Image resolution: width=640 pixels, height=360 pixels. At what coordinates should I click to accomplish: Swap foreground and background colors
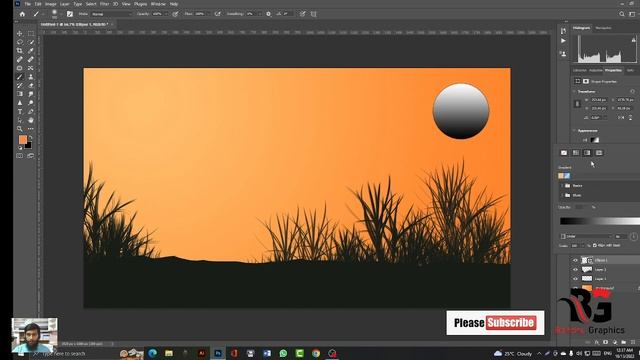tap(30, 138)
